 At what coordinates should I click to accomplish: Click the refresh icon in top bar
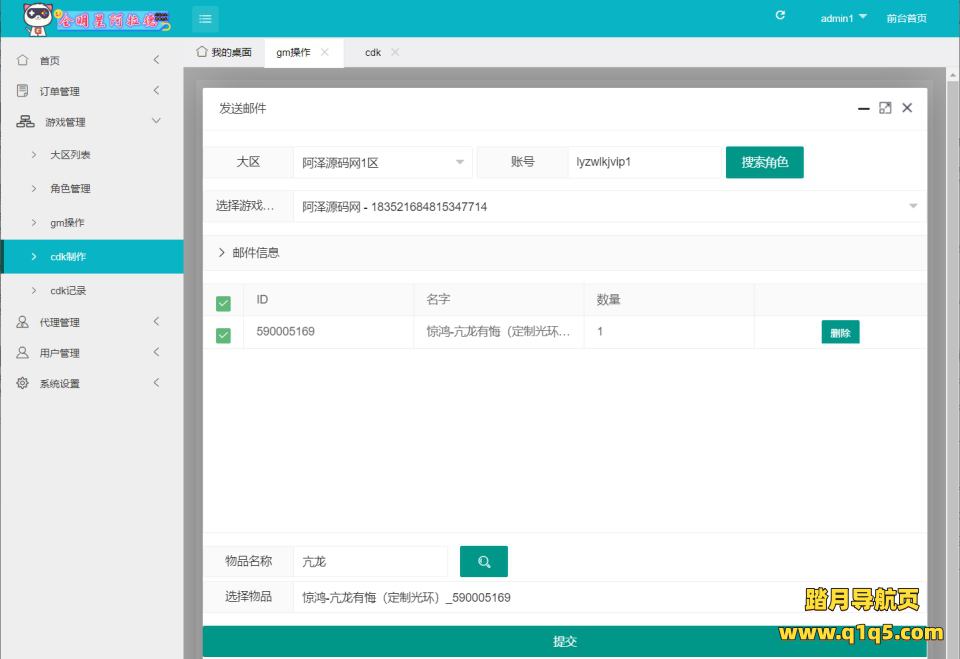[780, 16]
